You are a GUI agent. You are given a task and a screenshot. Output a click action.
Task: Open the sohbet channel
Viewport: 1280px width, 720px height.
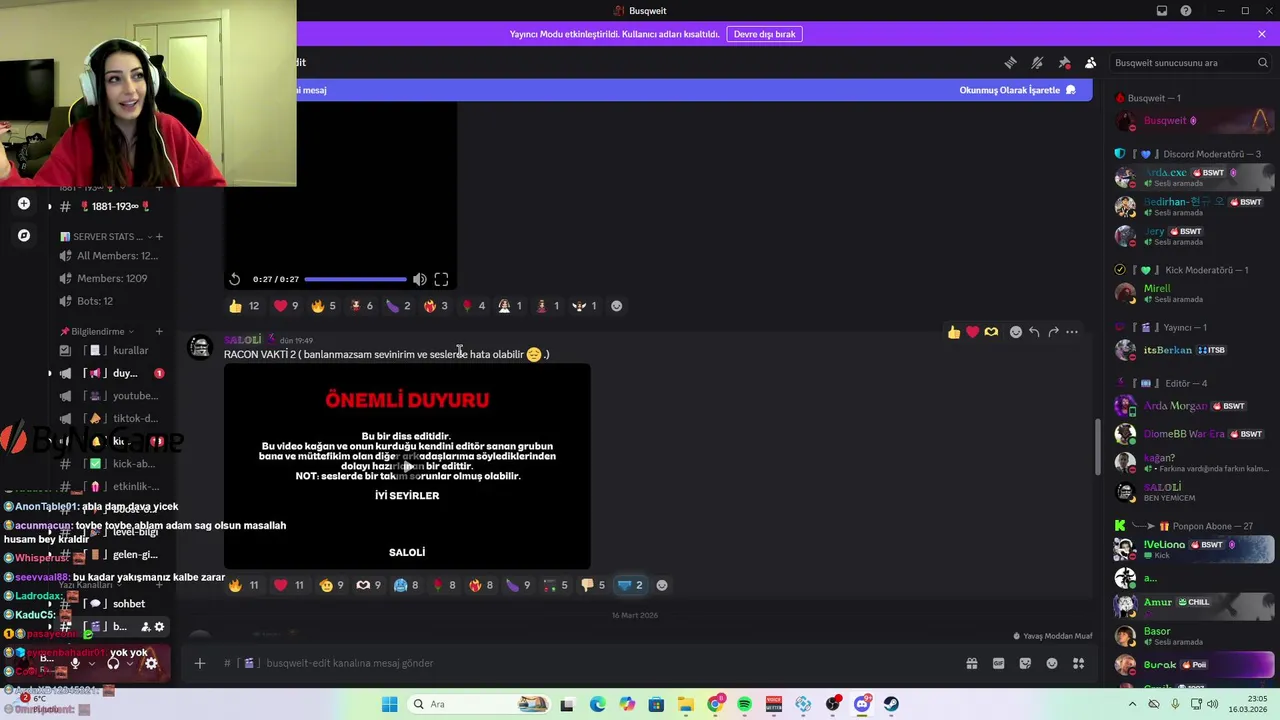(x=112, y=604)
